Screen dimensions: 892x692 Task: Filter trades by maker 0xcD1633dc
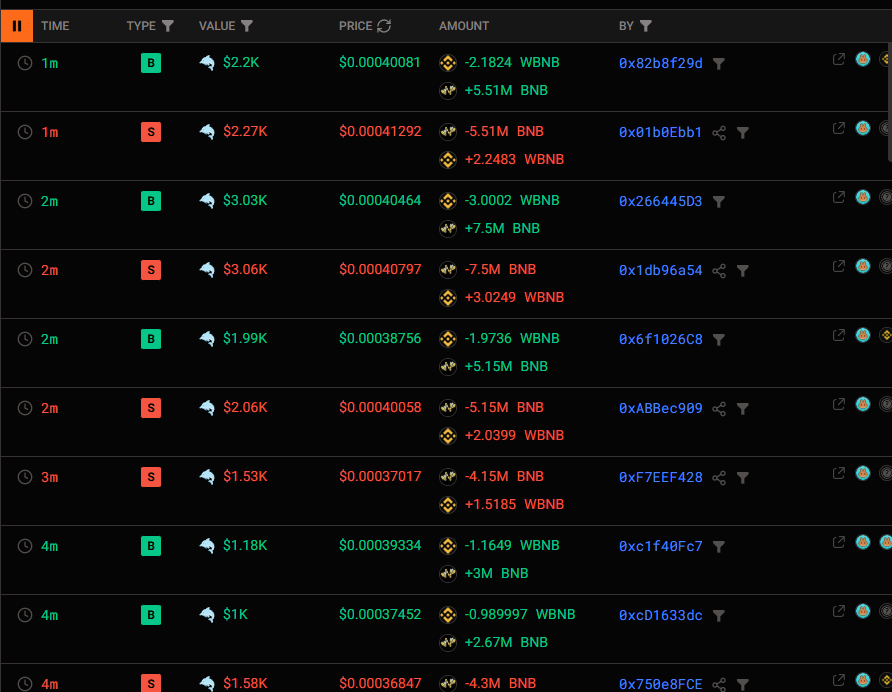point(719,615)
